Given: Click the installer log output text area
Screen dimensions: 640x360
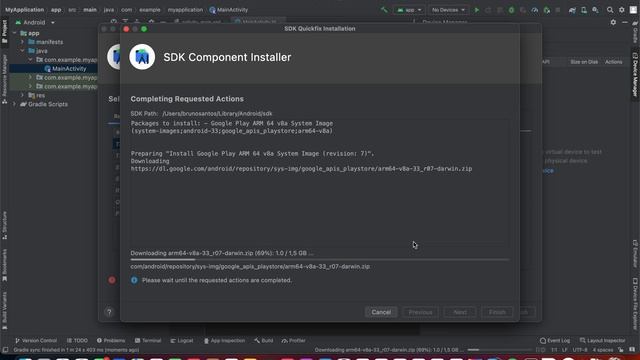Looking at the screenshot, I should [x=320, y=182].
